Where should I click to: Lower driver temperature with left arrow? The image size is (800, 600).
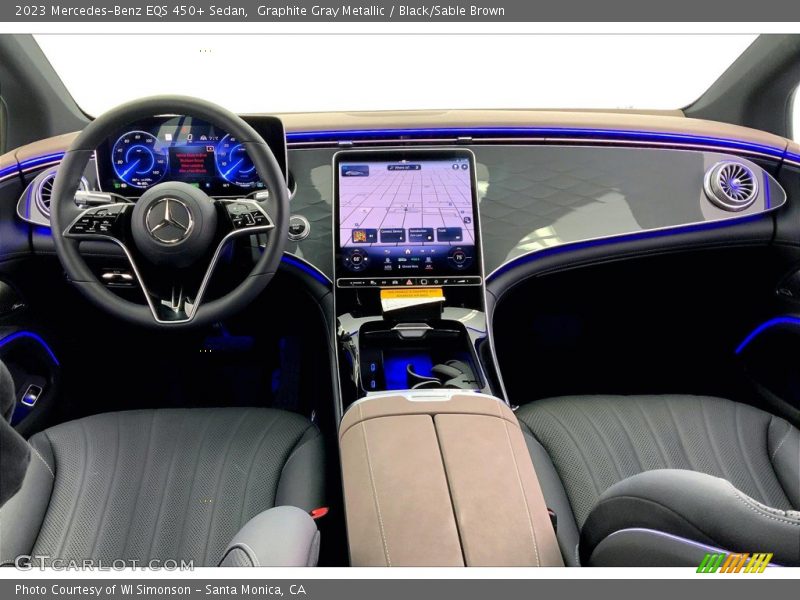[x=347, y=259]
